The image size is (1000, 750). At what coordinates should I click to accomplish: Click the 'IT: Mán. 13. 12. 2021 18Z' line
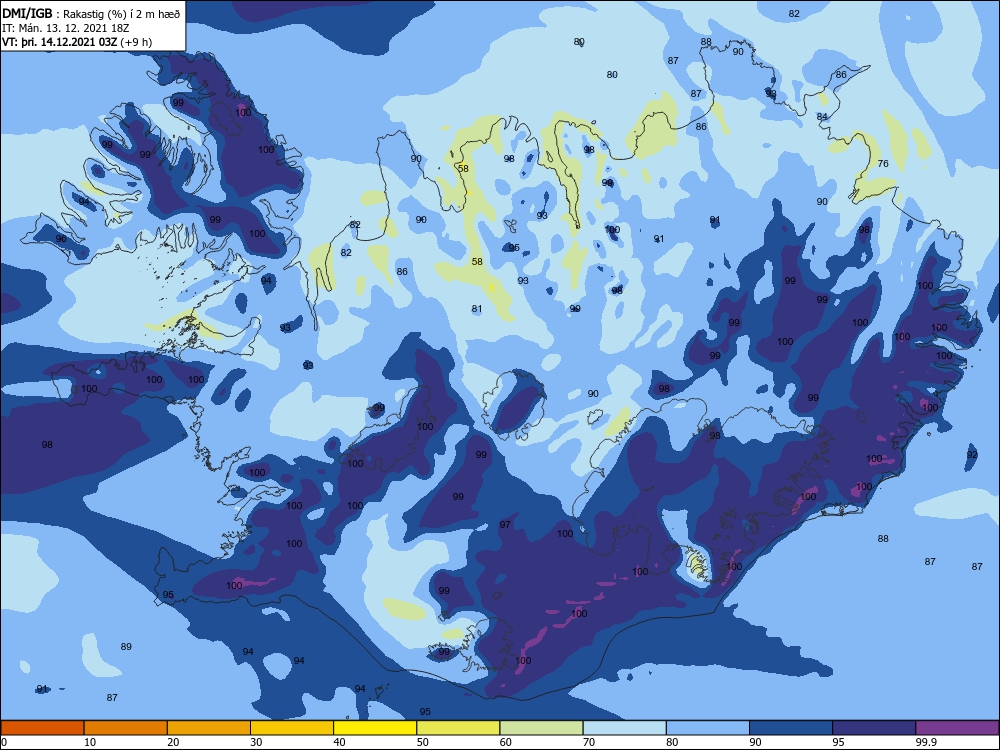click(66, 28)
